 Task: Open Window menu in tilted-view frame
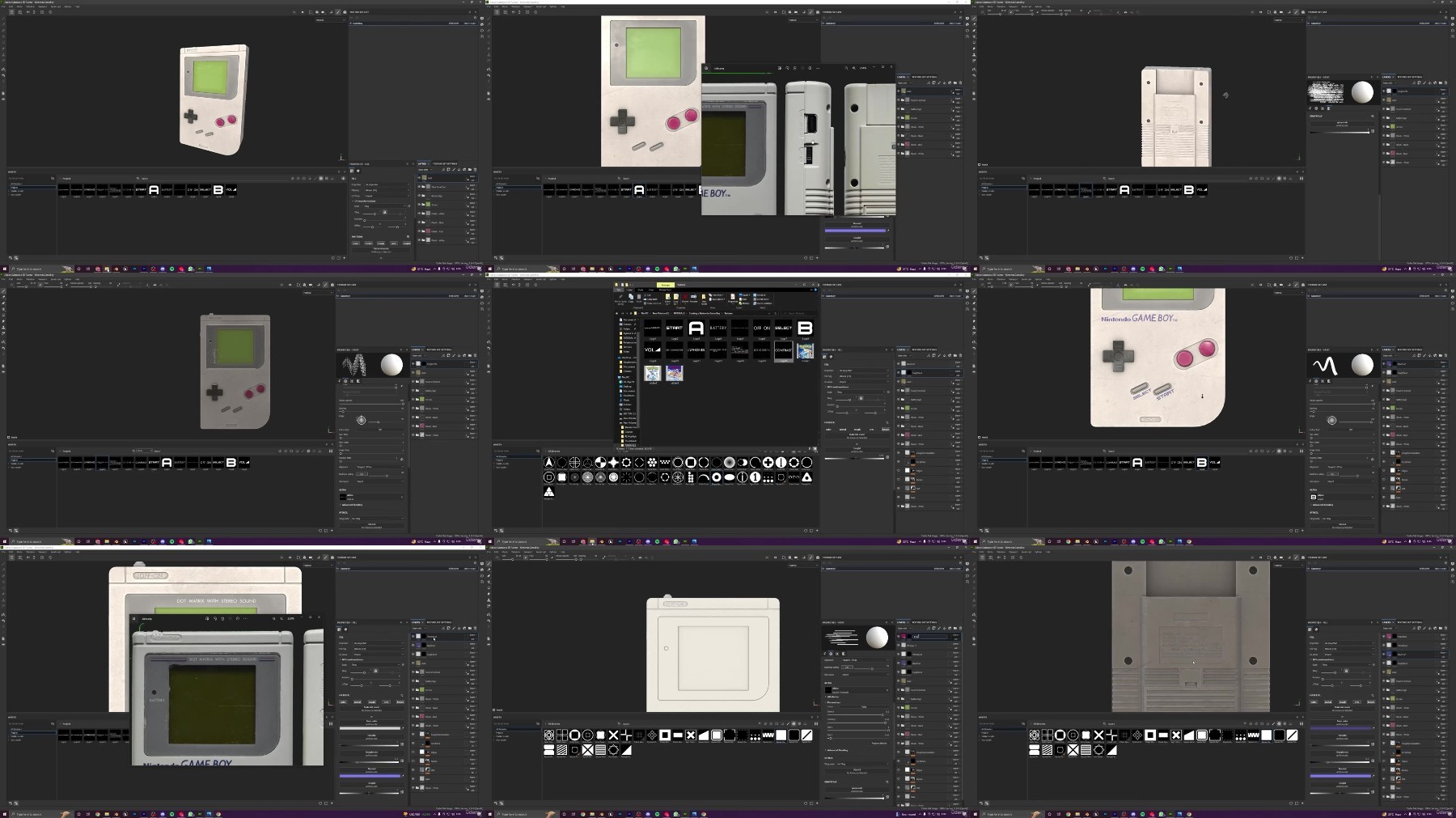click(30, 6)
